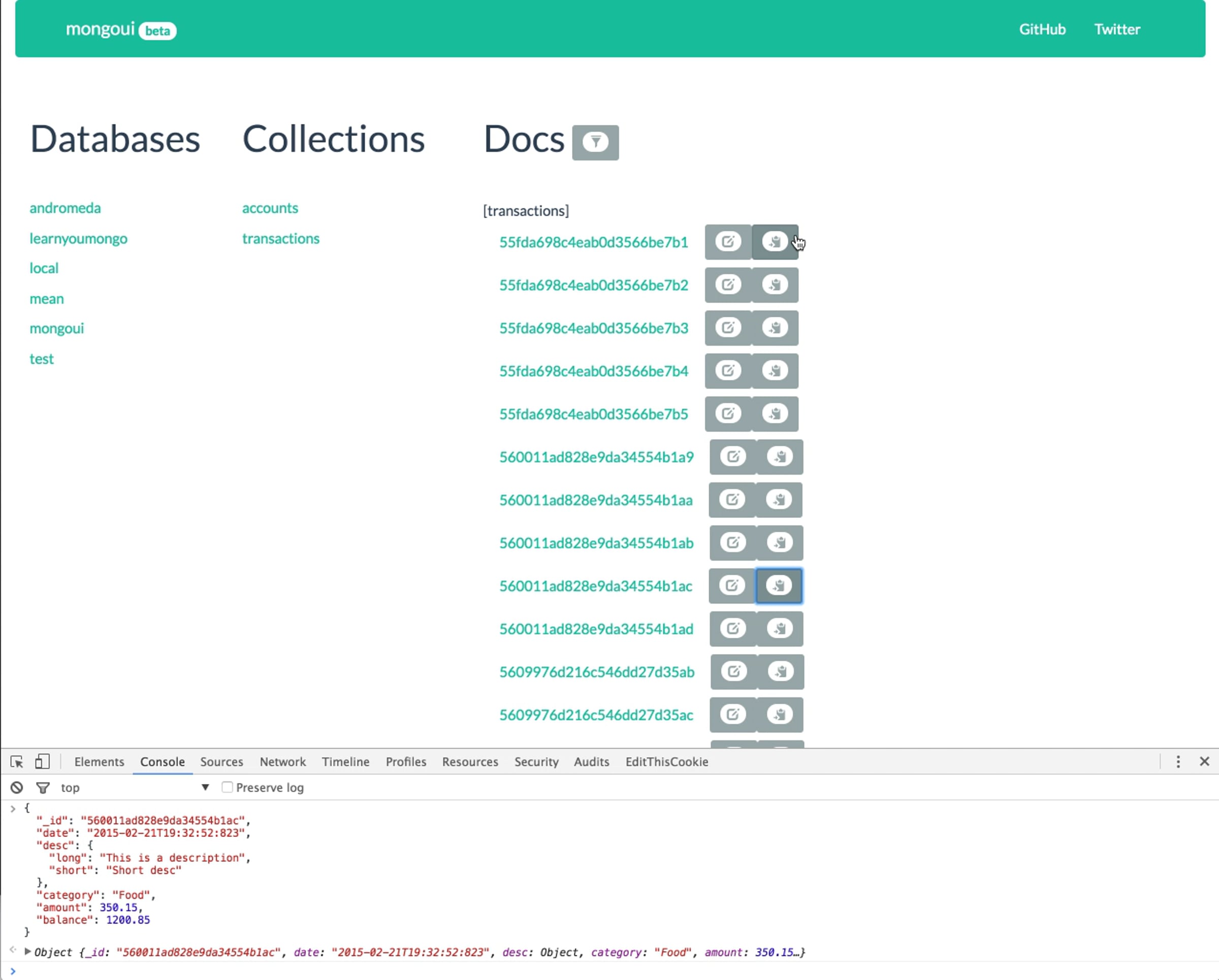
Task: Edit document 55fda698c4eab0d3566be7b3
Action: coord(728,328)
